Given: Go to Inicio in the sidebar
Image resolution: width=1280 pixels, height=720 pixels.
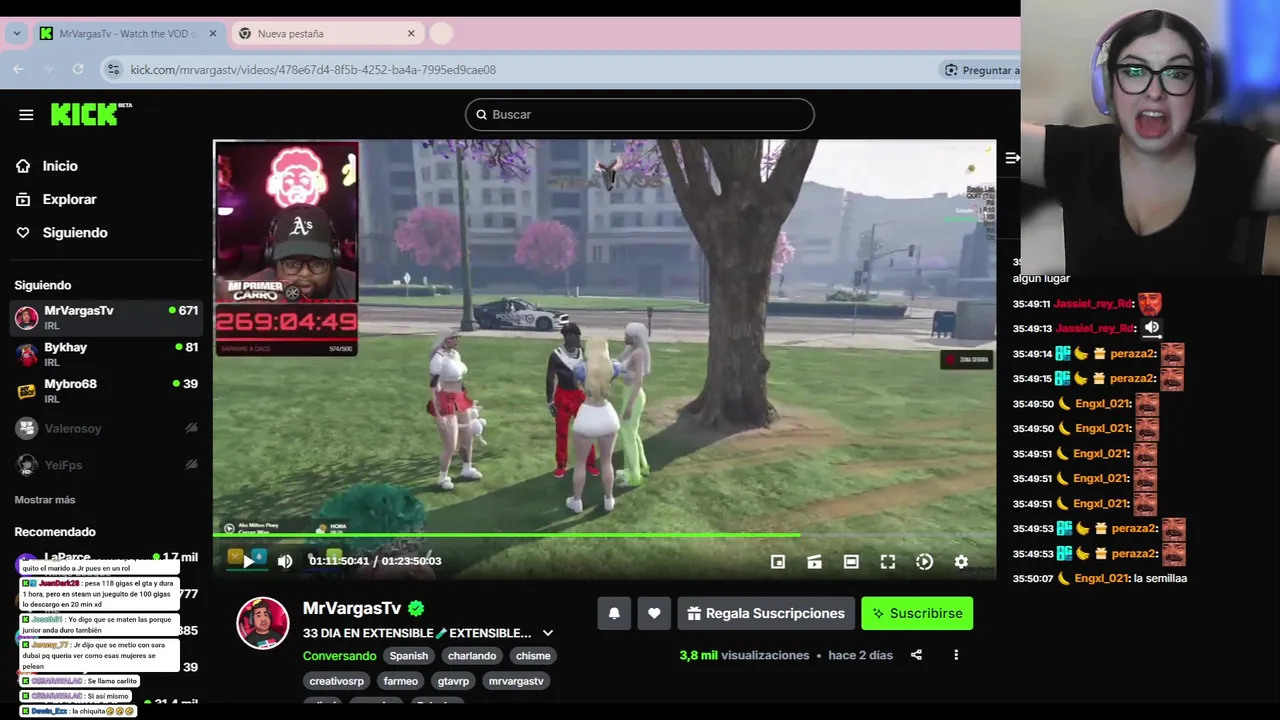Looking at the screenshot, I should 60,166.
